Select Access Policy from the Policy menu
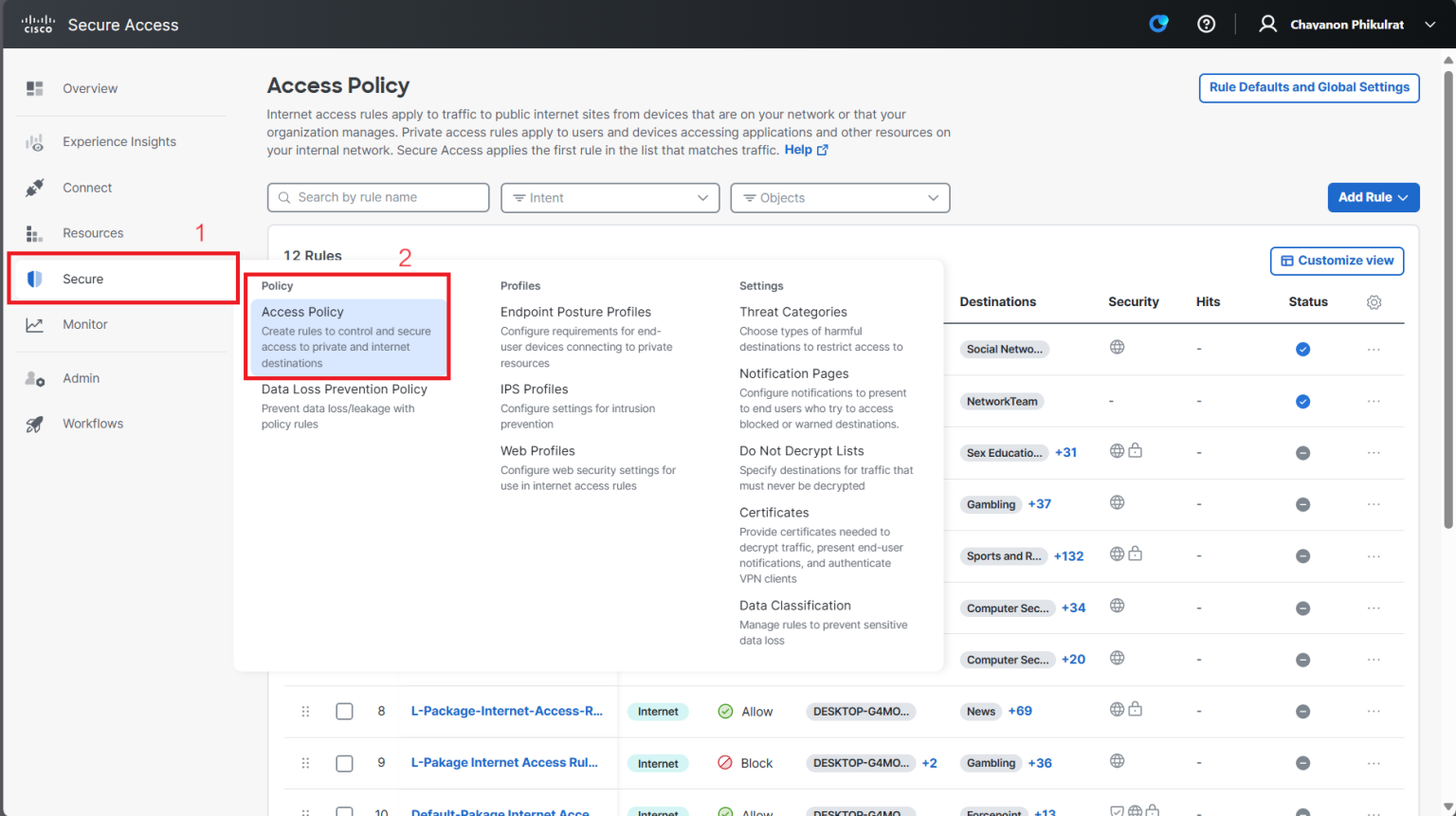This screenshot has width=1456, height=816. [x=301, y=311]
